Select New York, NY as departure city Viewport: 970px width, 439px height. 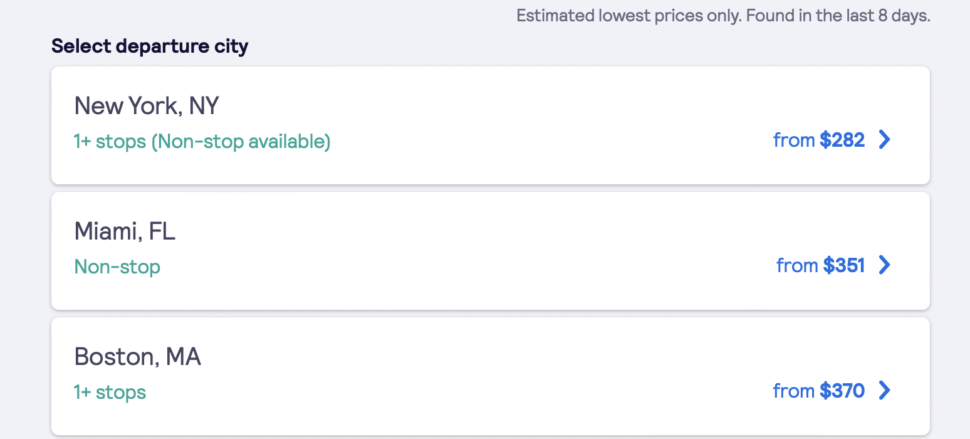146,106
